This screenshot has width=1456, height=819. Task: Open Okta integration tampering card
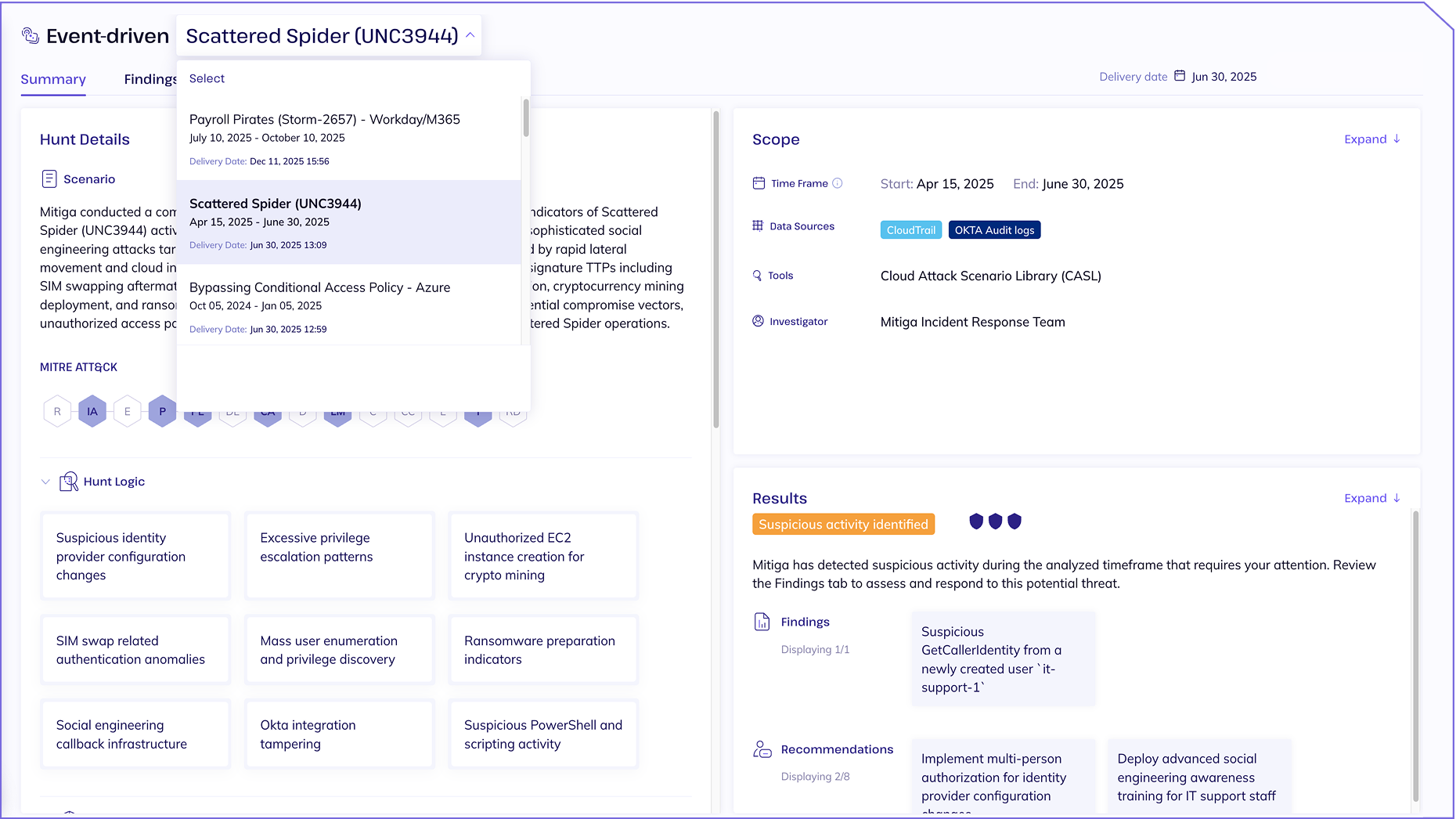[340, 734]
